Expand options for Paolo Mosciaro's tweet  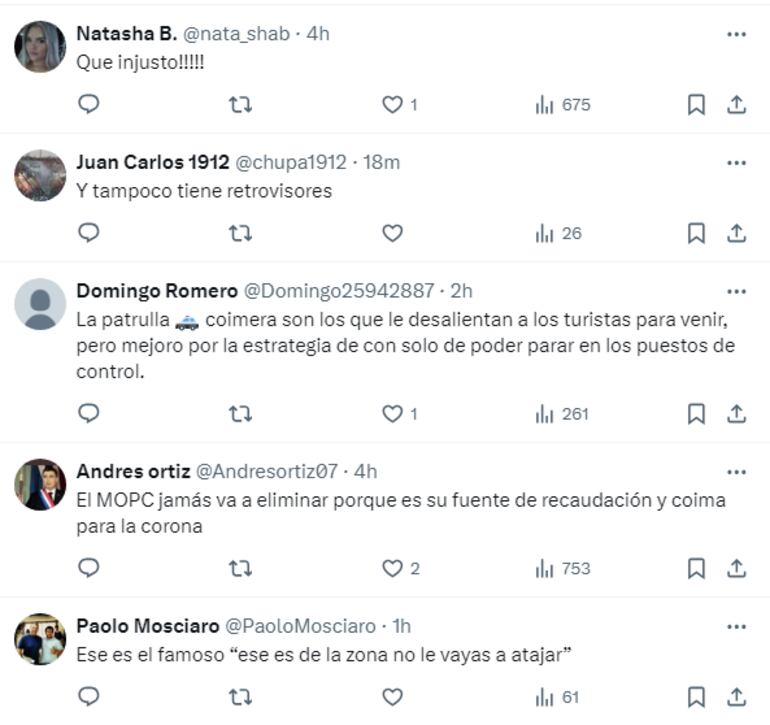point(737,627)
